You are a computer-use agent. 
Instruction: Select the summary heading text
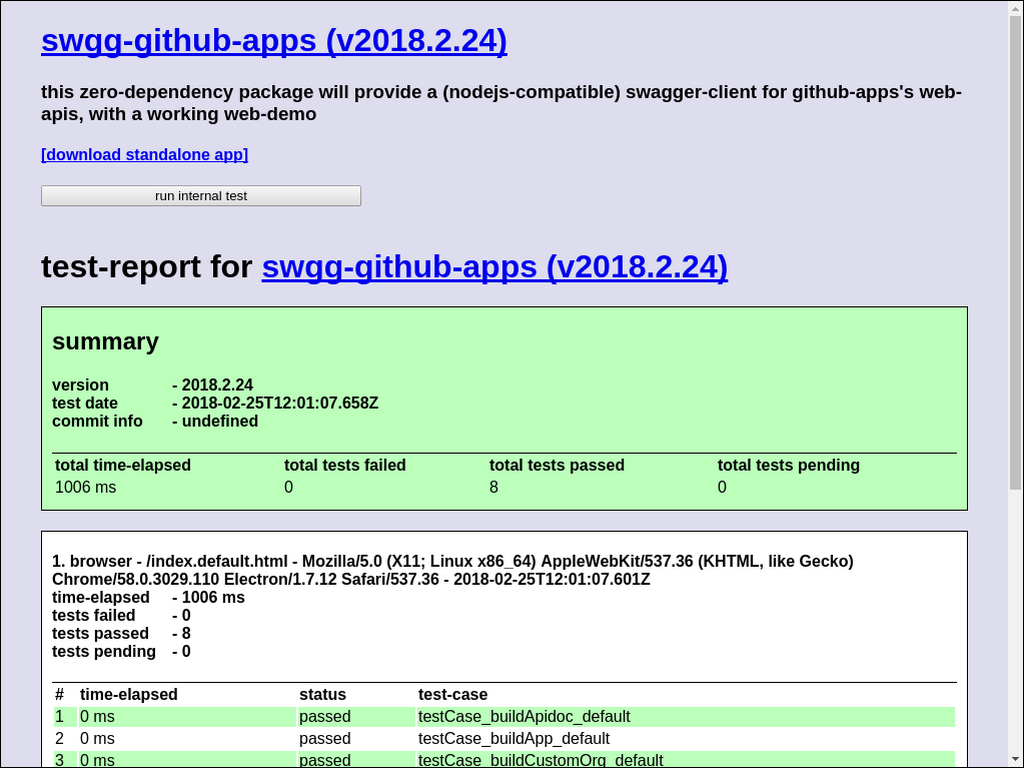[105, 342]
